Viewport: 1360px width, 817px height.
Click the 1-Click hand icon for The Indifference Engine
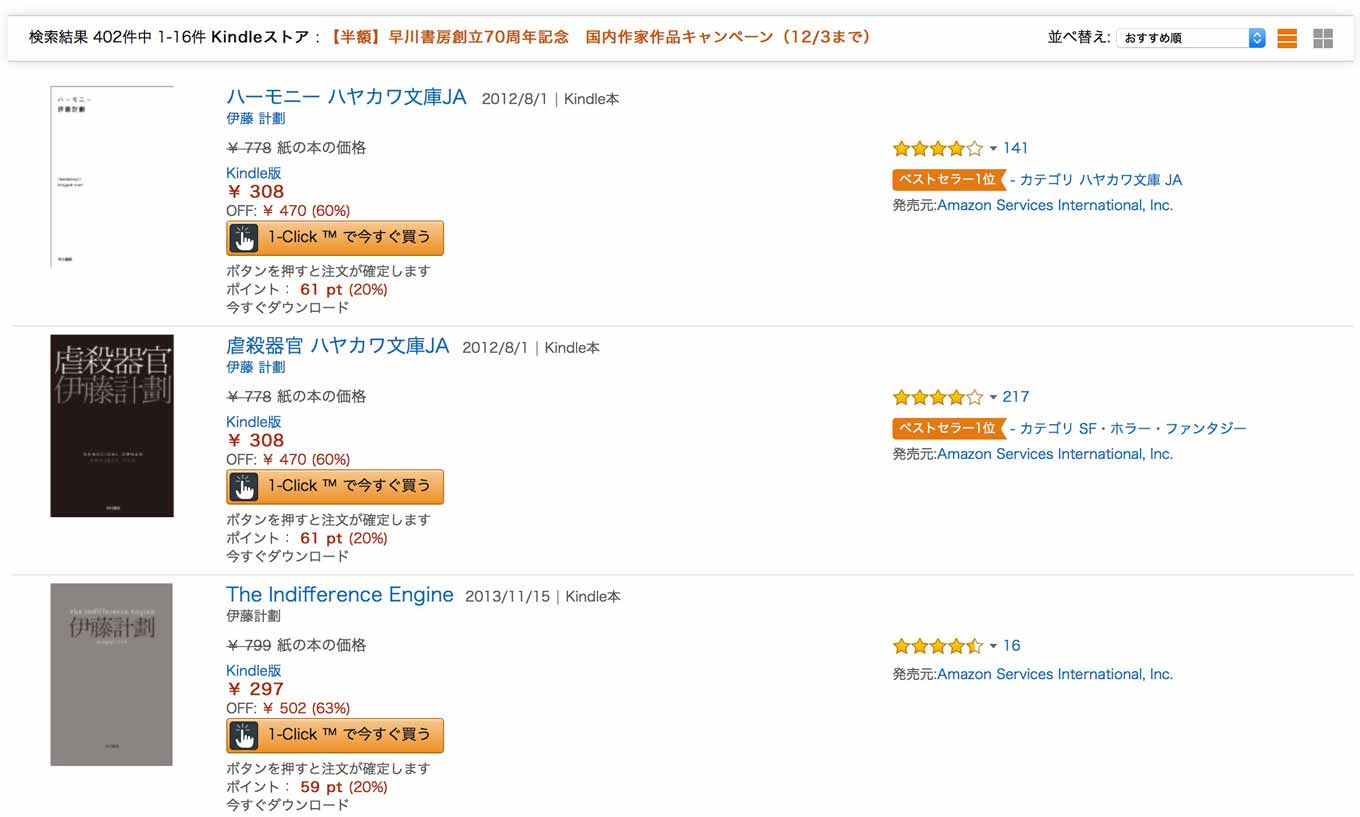[x=244, y=736]
